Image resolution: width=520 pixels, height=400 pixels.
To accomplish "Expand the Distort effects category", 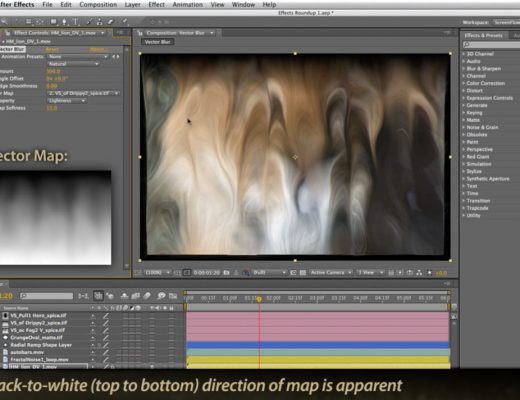I will (463, 91).
